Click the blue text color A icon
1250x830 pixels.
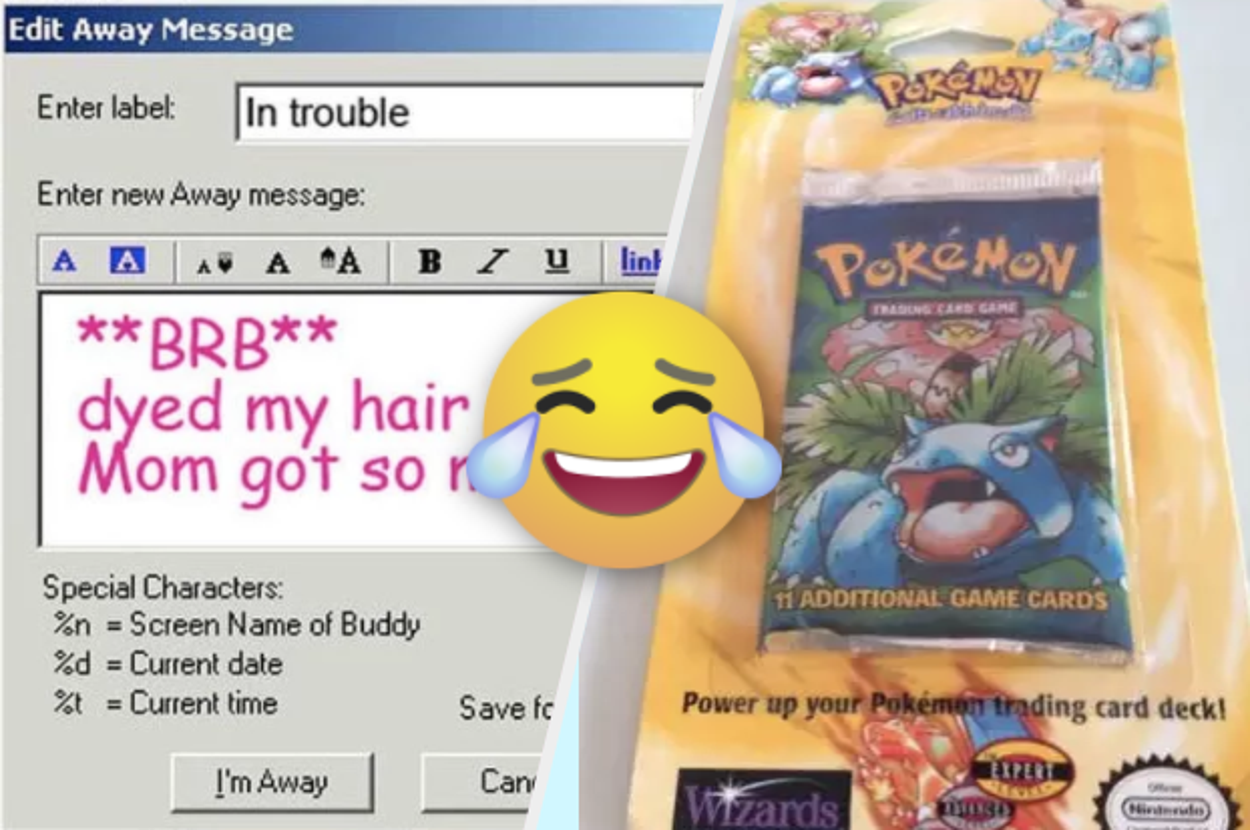64,261
